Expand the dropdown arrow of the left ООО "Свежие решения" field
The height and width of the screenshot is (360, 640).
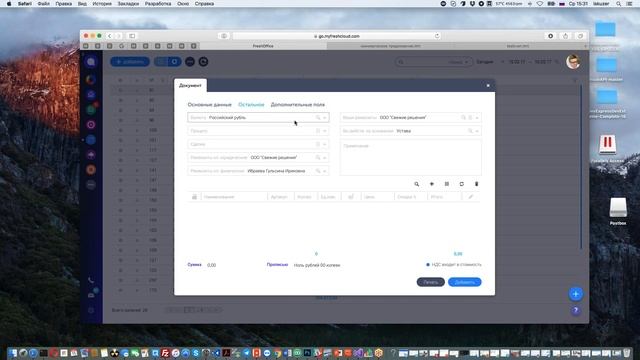[x=325, y=158]
